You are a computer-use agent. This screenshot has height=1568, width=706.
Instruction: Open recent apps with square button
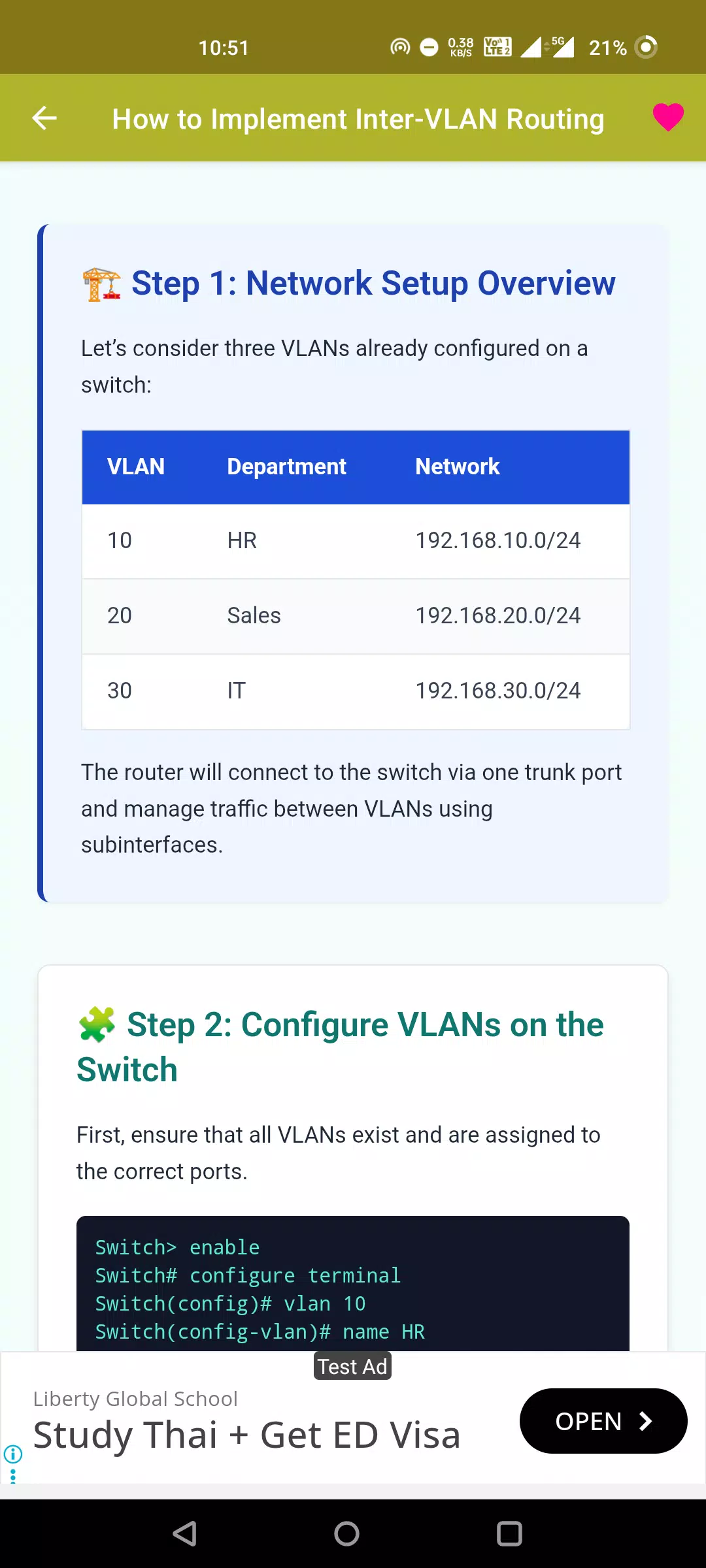click(509, 1533)
